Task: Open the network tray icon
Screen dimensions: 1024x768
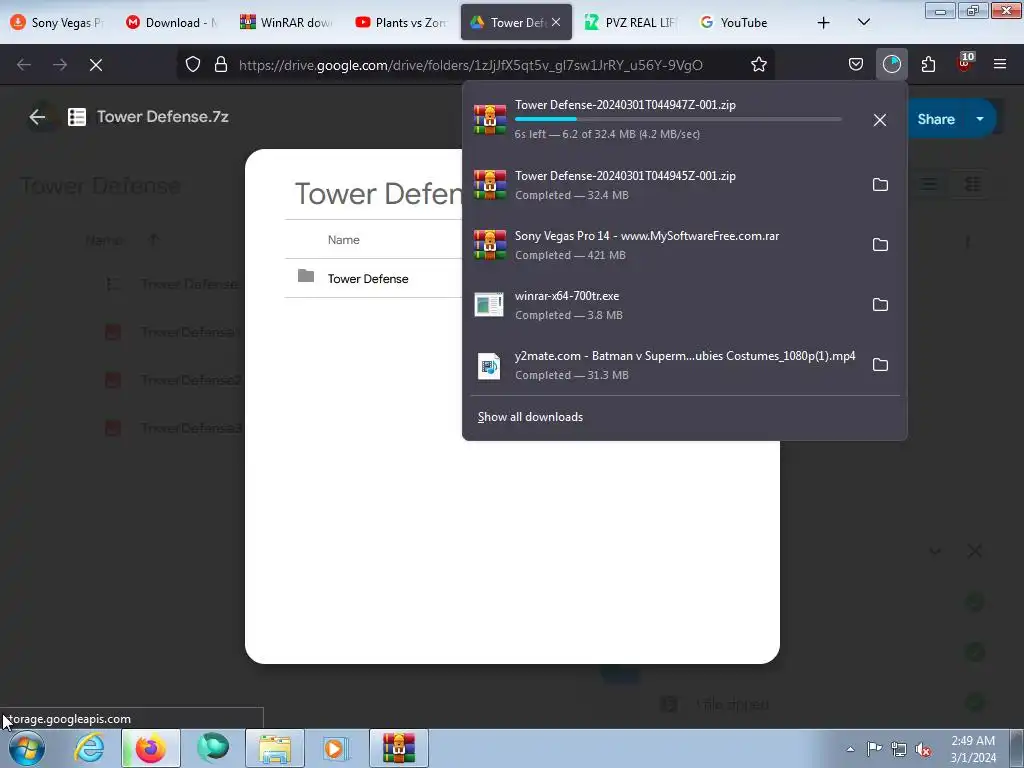Action: point(899,749)
